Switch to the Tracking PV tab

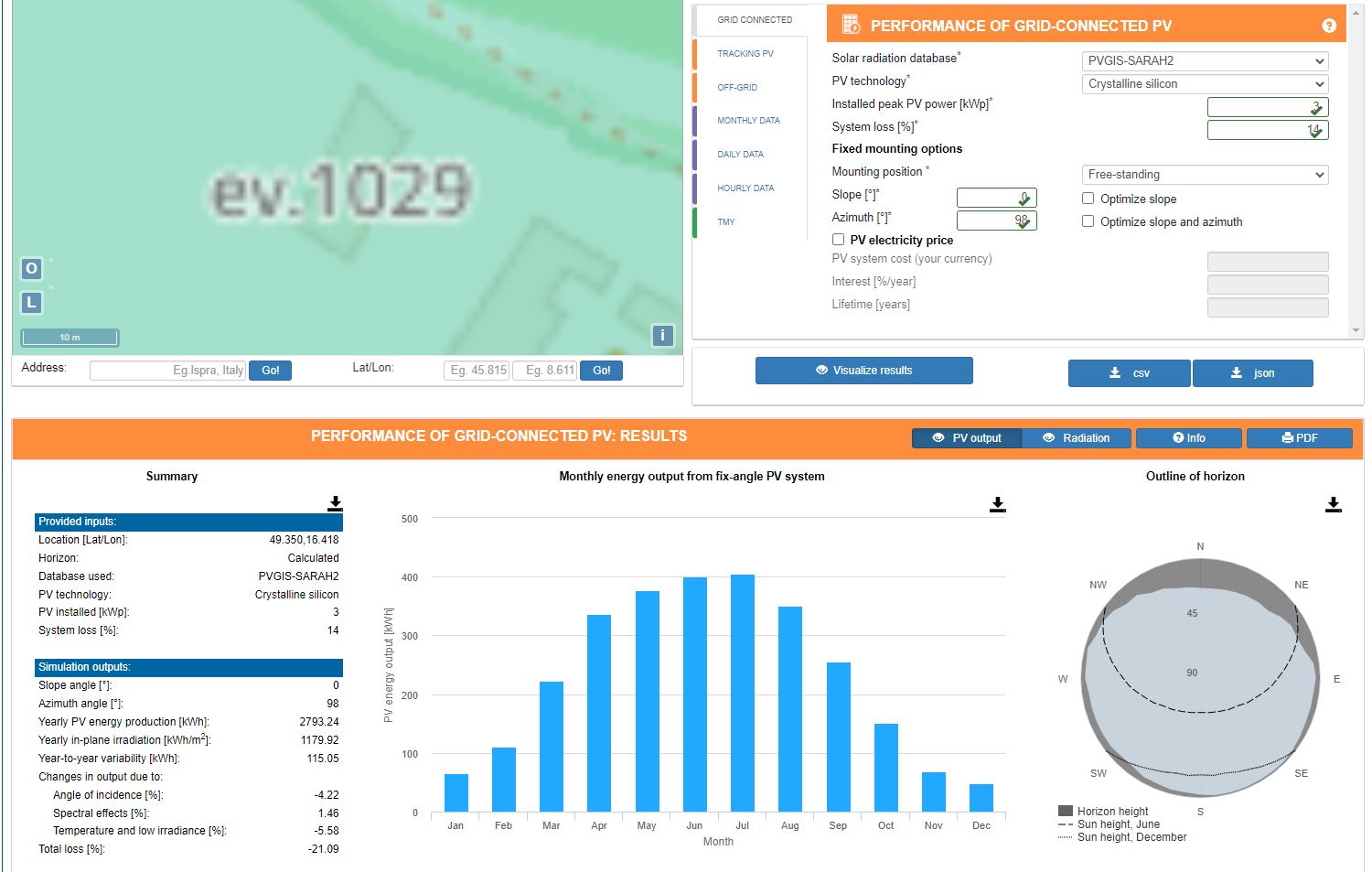(745, 54)
